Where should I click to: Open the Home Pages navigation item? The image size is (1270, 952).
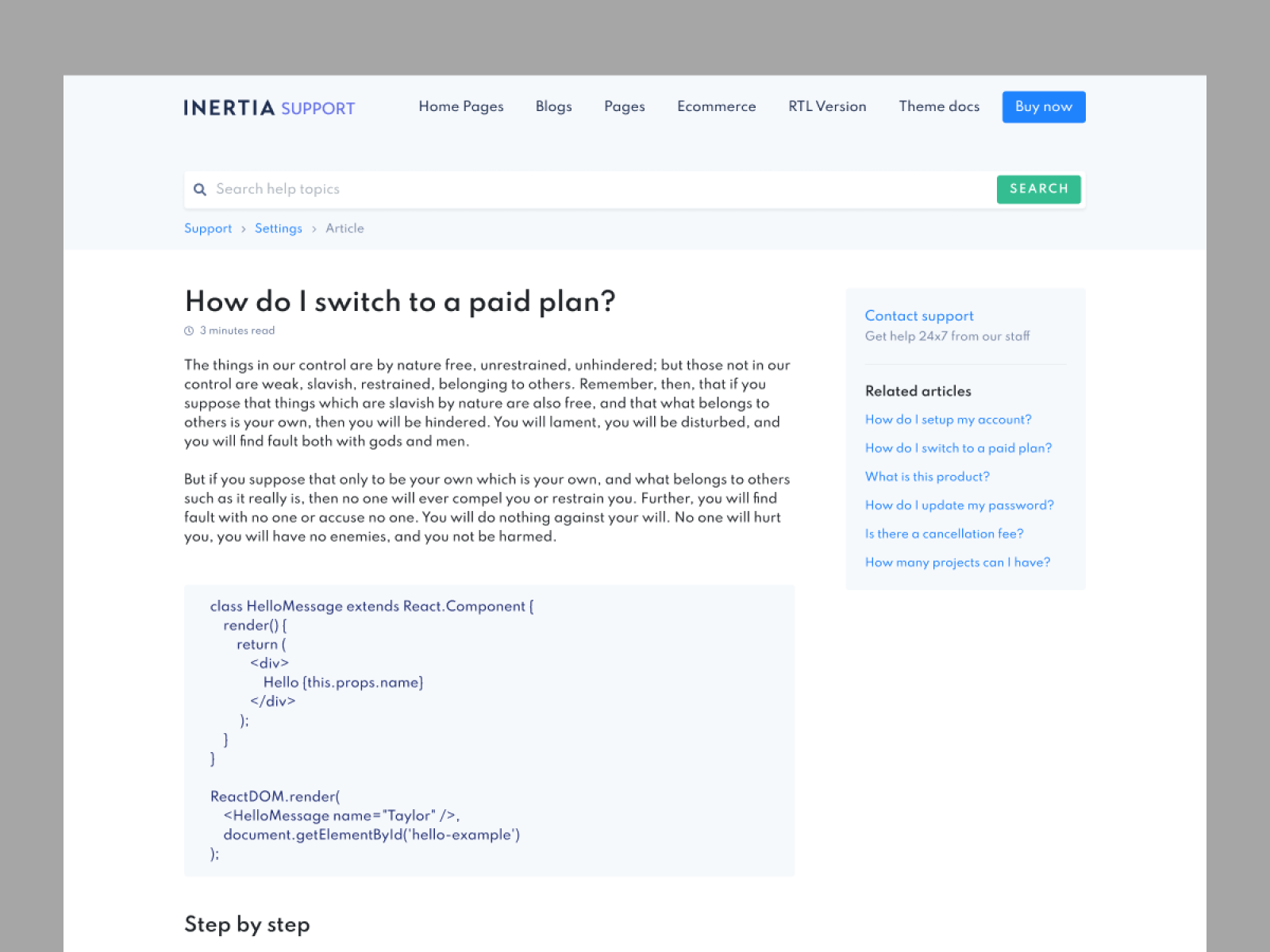pyautogui.click(x=460, y=106)
